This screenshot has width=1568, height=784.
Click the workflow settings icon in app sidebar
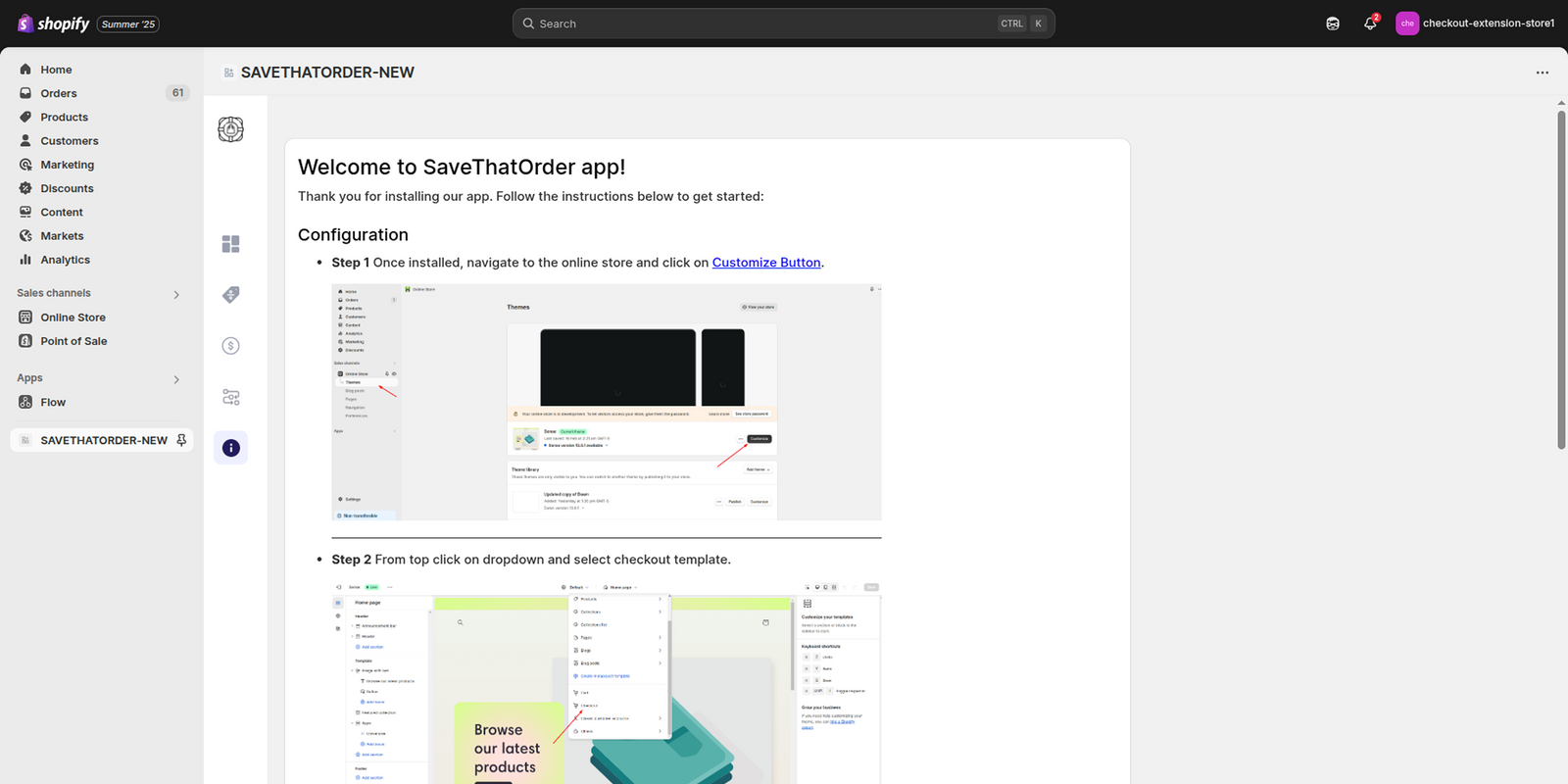(230, 397)
